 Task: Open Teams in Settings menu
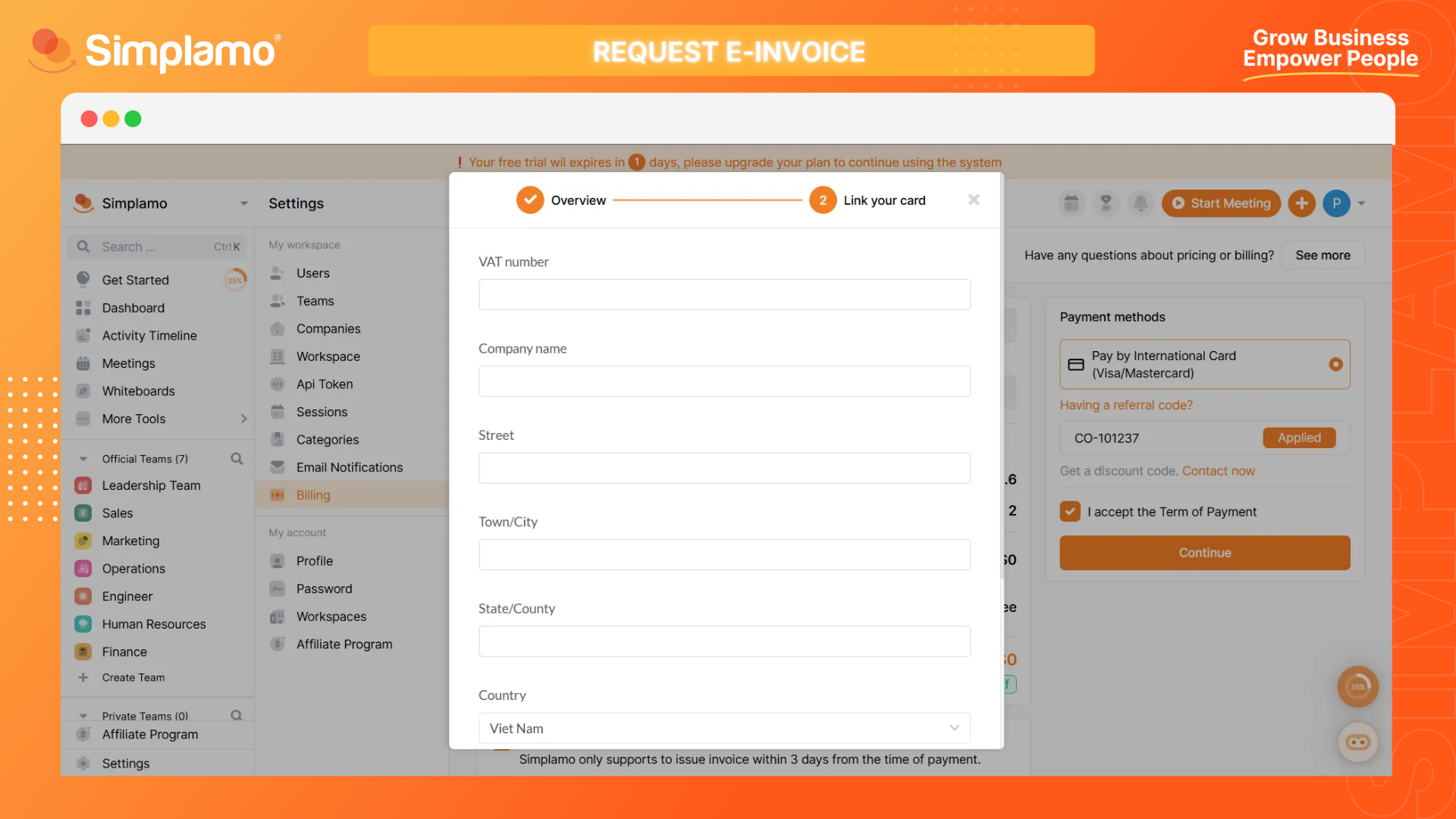315,301
